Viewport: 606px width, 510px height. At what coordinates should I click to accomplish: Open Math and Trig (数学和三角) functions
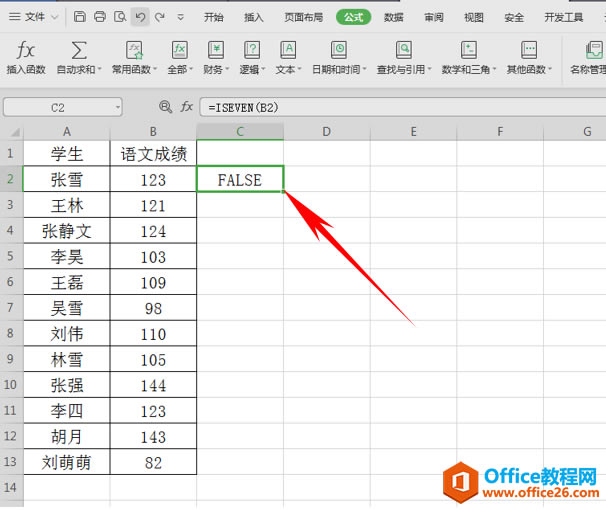tap(468, 58)
